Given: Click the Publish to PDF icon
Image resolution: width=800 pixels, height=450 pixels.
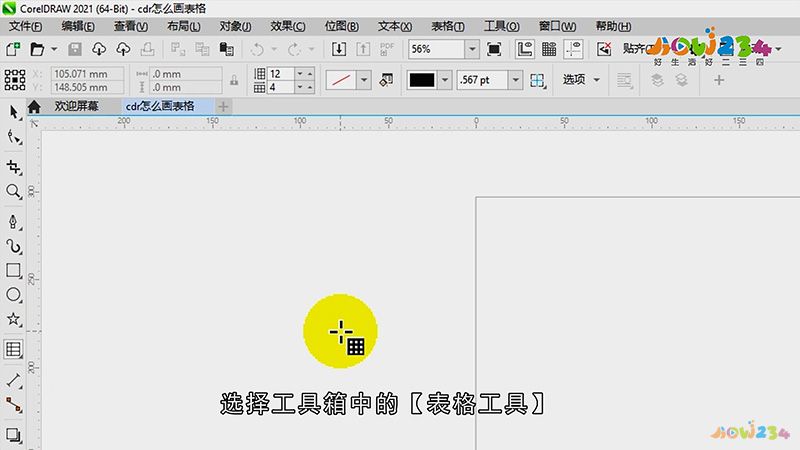Looking at the screenshot, I should (387, 49).
